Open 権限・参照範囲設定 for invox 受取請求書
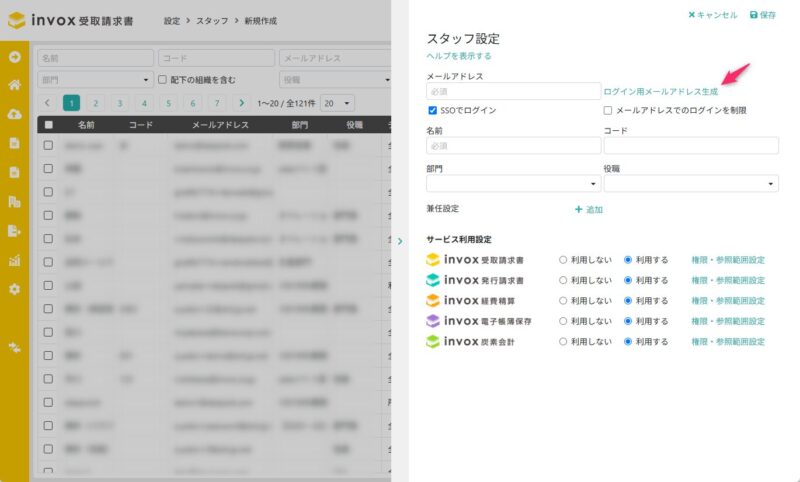The height and width of the screenshot is (482, 800). (x=728, y=260)
